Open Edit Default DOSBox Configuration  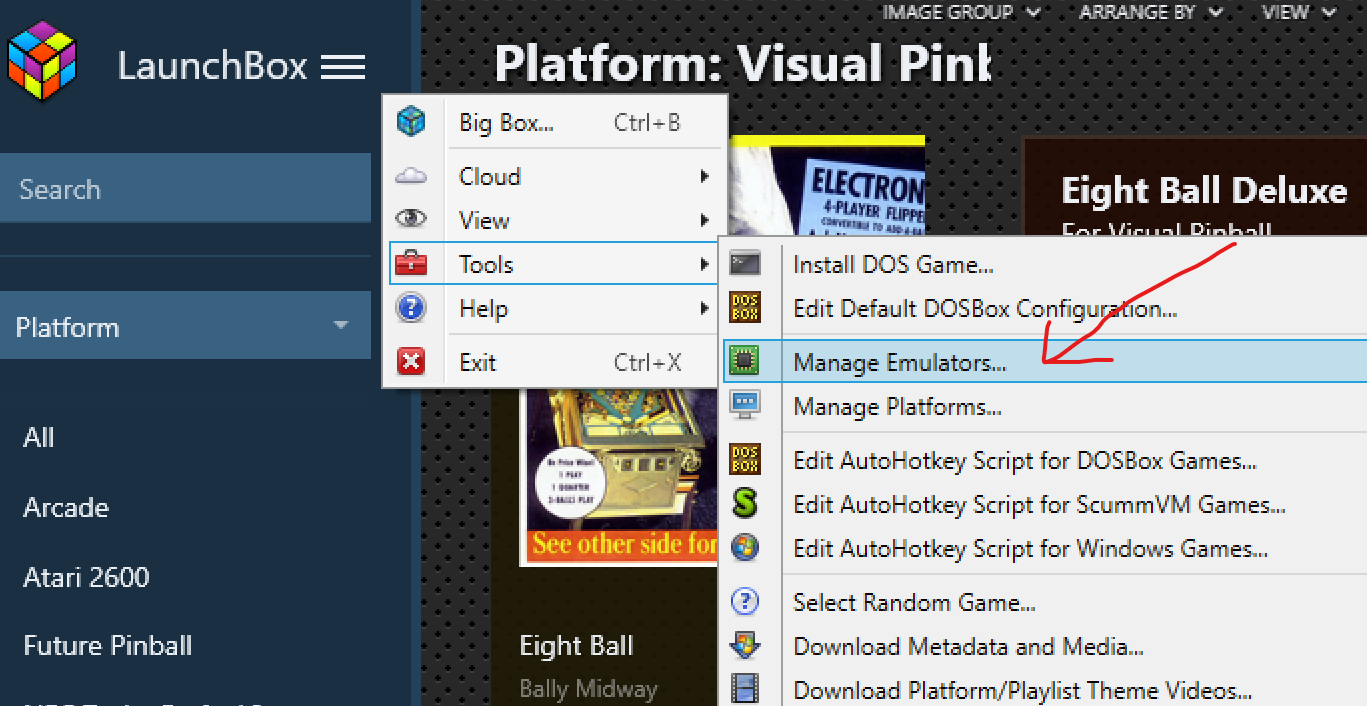1045,308
